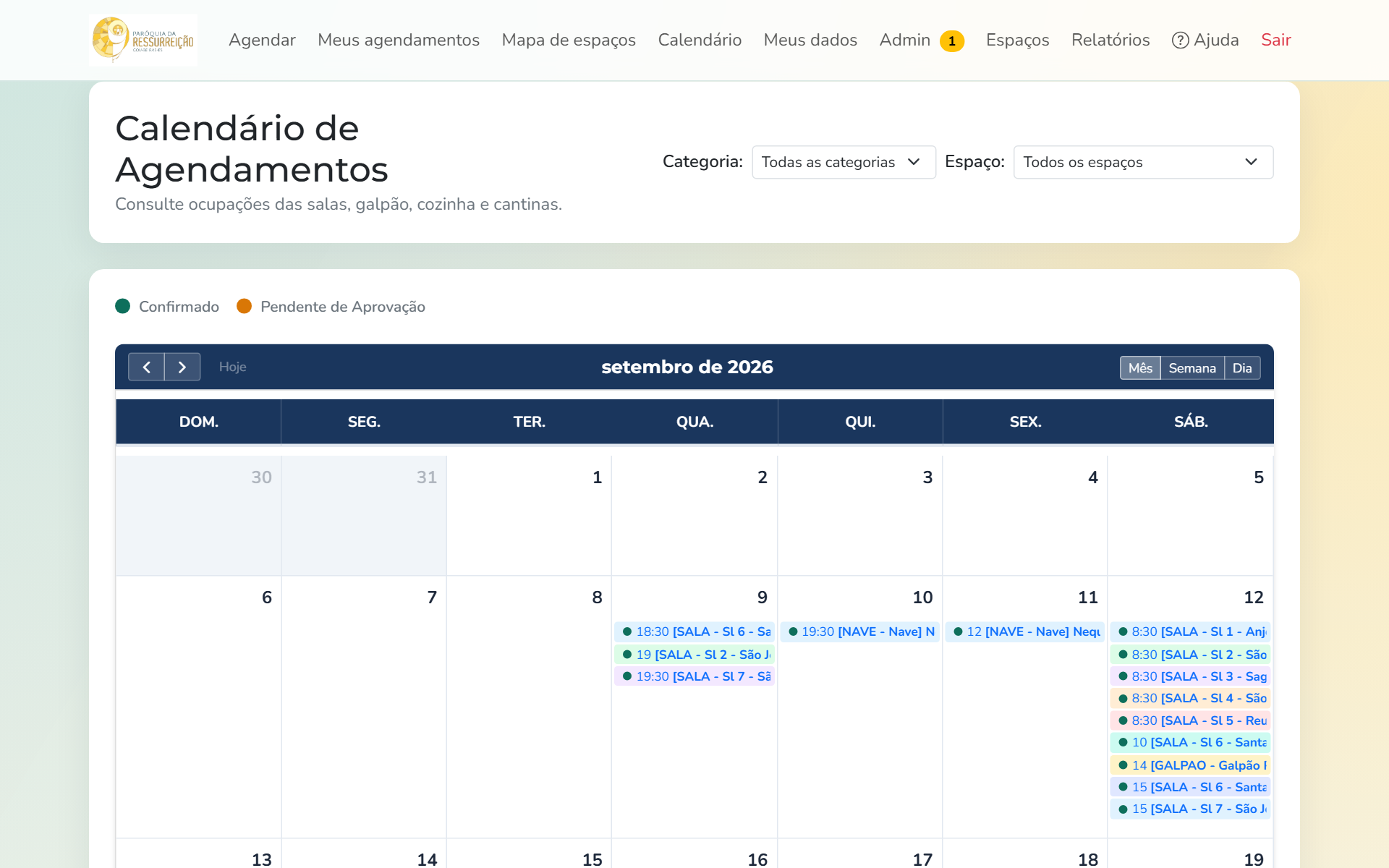Open the Espaço dropdown

click(1143, 162)
